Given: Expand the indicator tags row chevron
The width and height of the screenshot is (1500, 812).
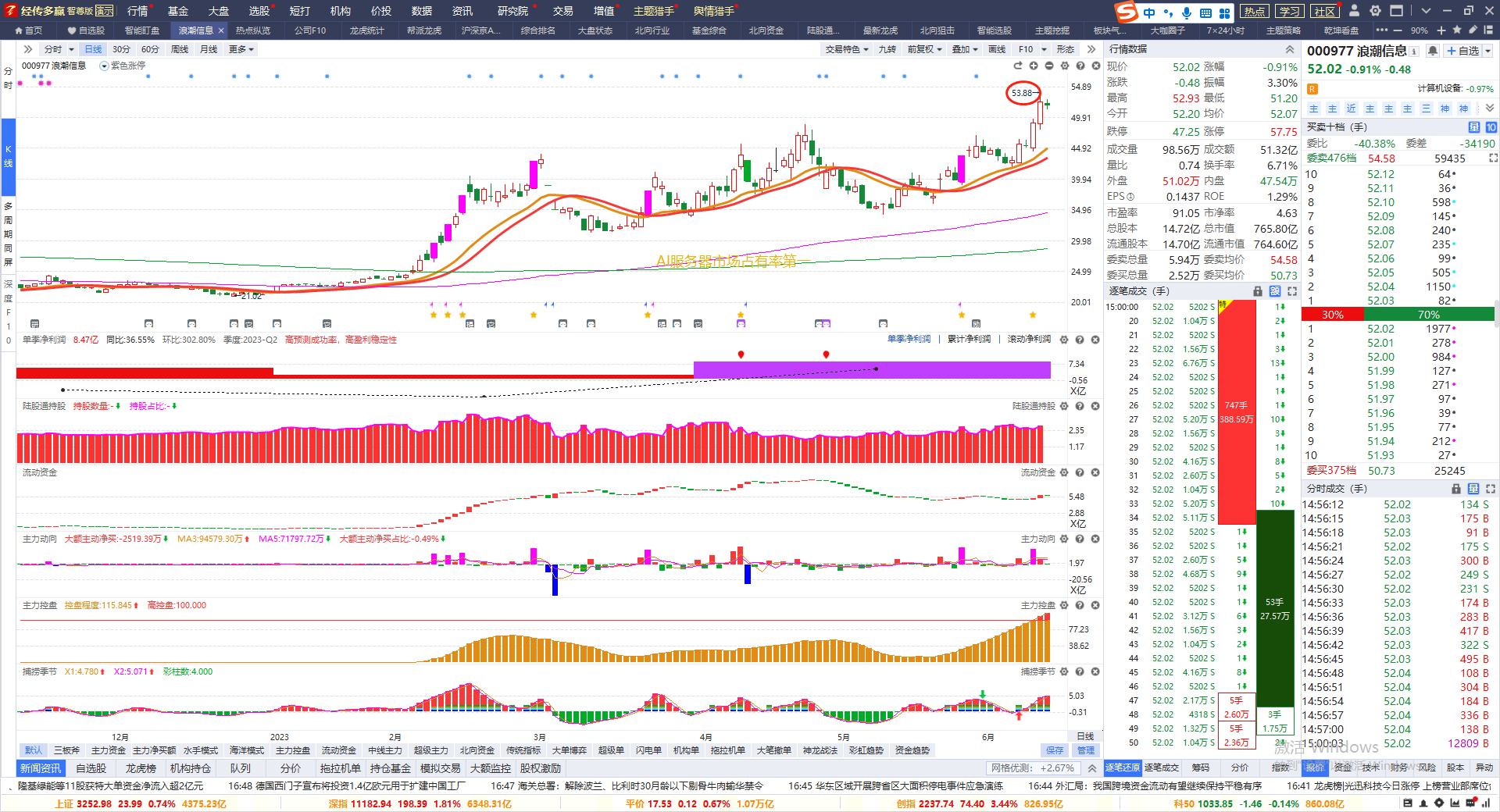Looking at the screenshot, I should click(x=1490, y=109).
